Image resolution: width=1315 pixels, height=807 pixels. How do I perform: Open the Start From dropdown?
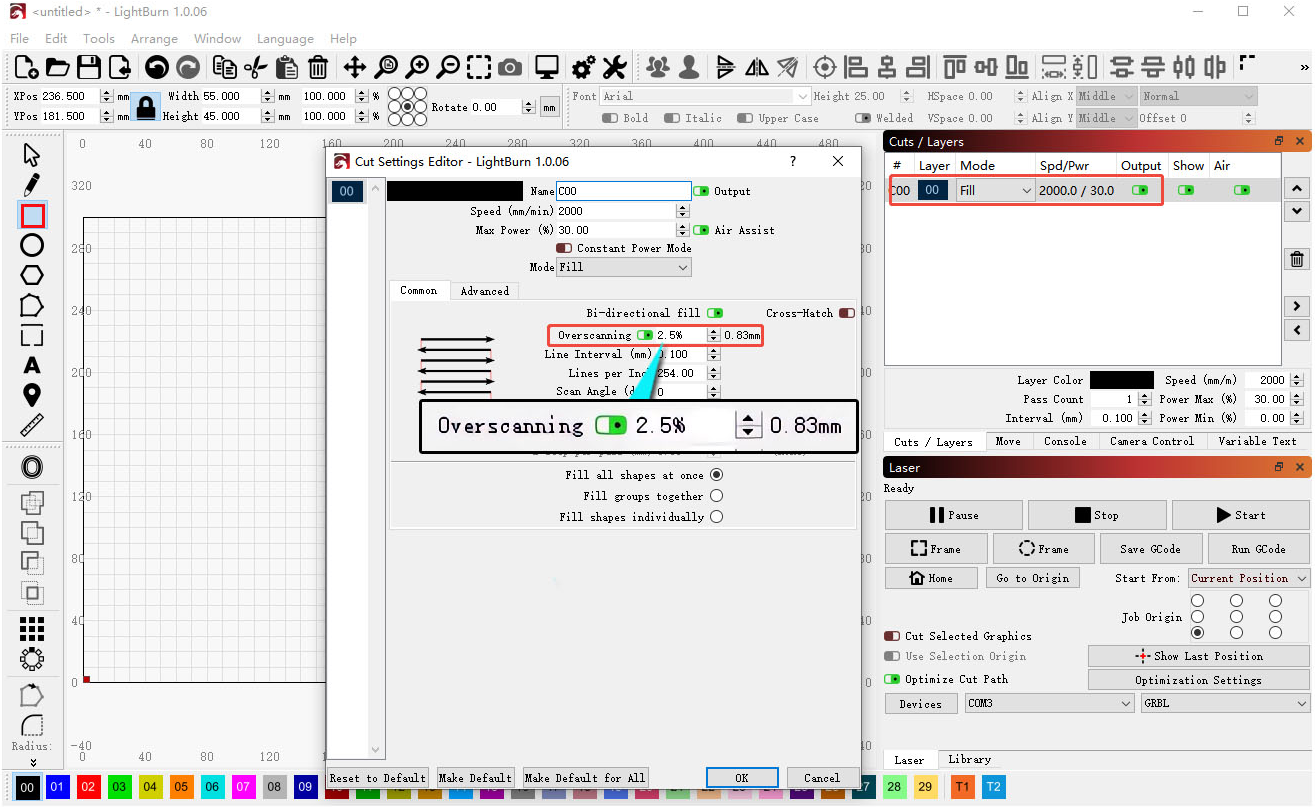coord(1249,578)
